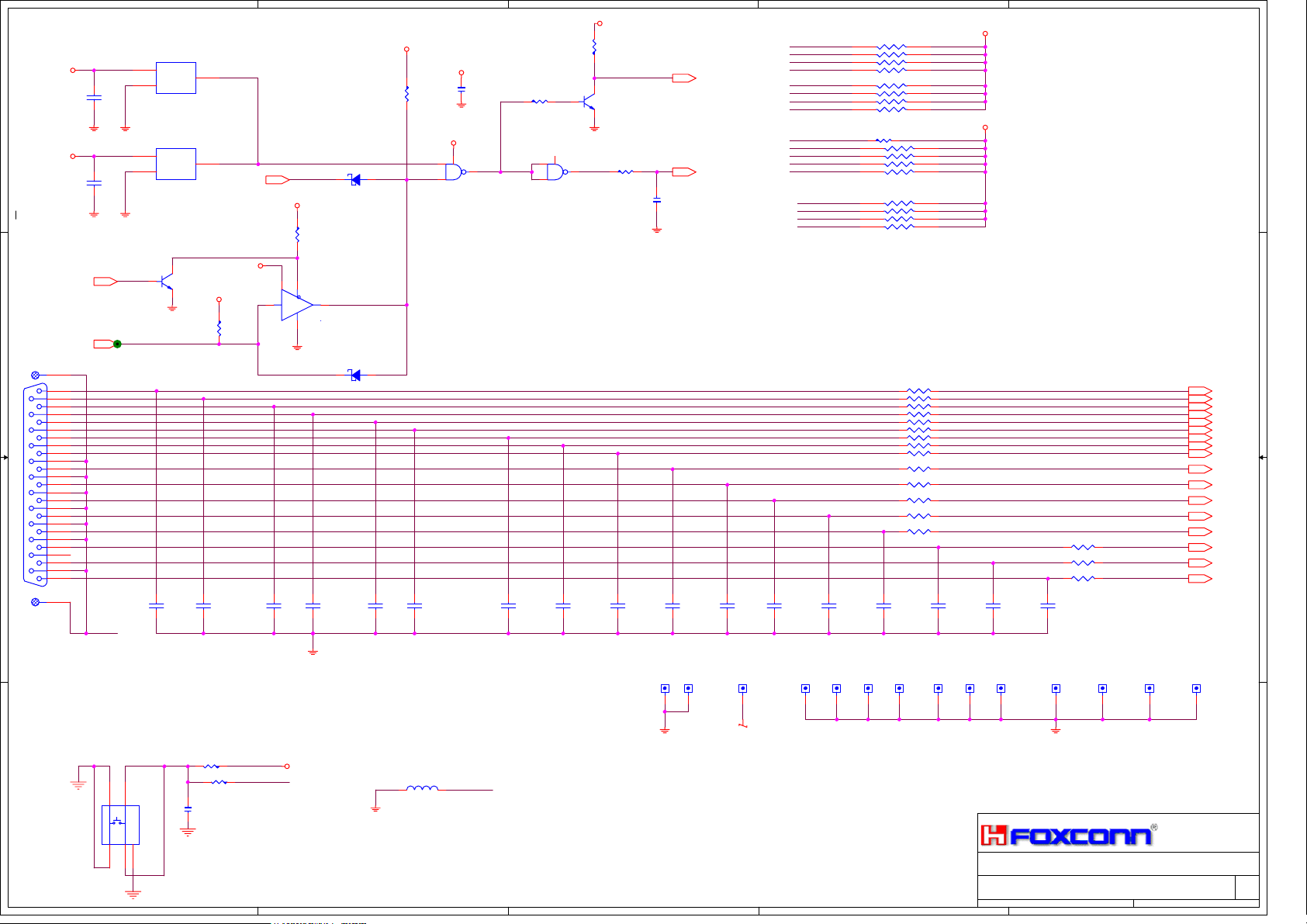
Task: Click the bottommost connector signal output port
Action: 1199,579
